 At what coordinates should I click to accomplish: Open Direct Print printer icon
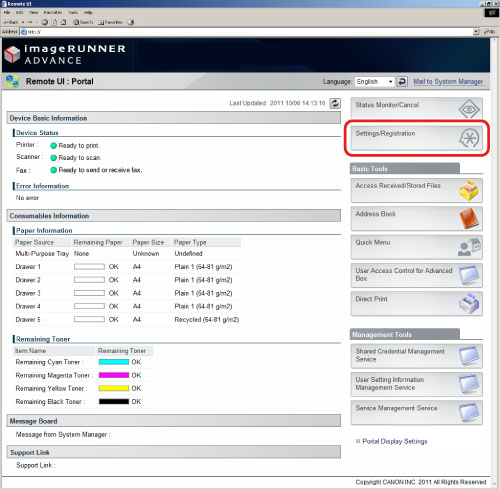click(469, 303)
